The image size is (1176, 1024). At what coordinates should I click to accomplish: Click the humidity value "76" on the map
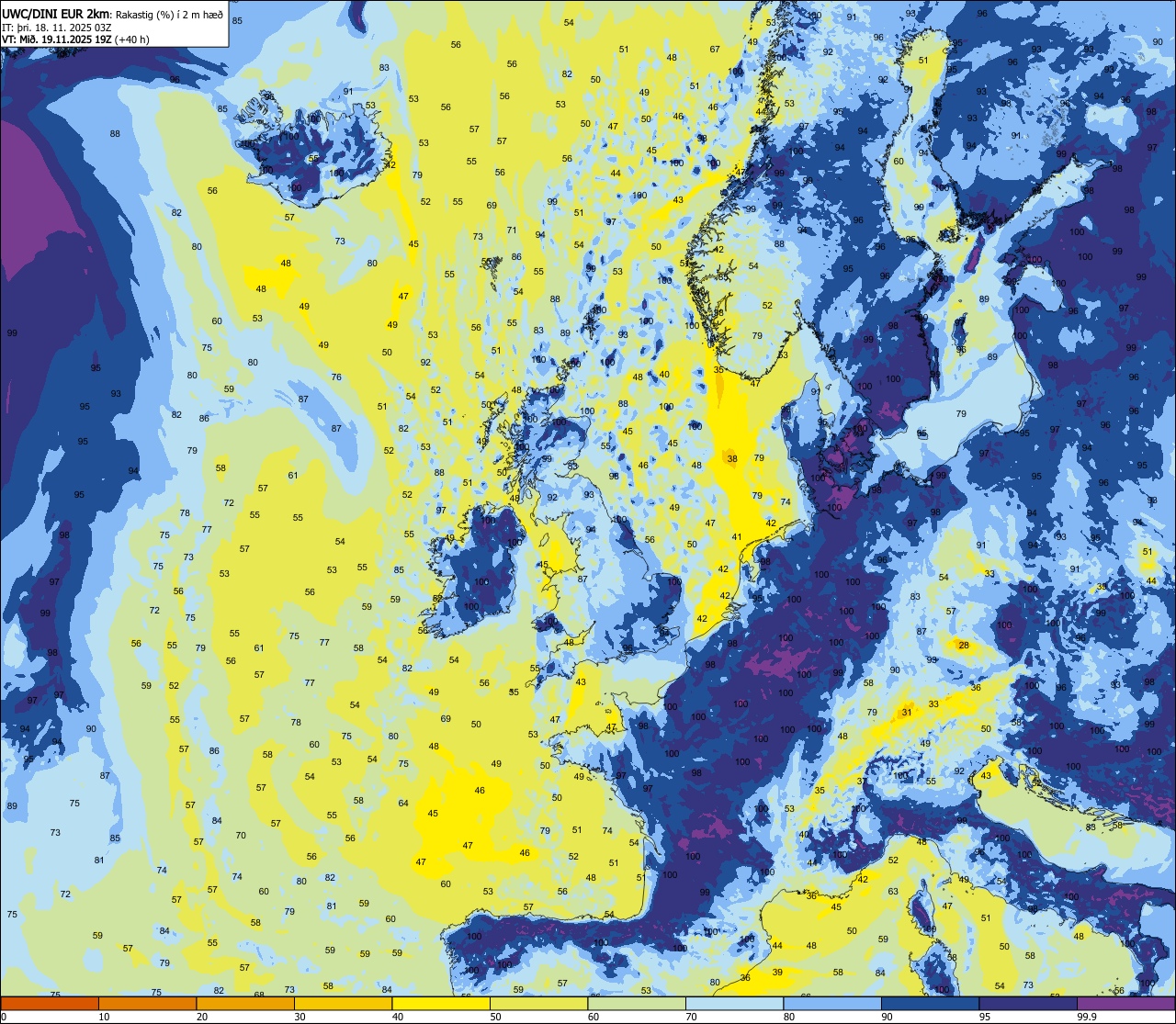coord(336,377)
